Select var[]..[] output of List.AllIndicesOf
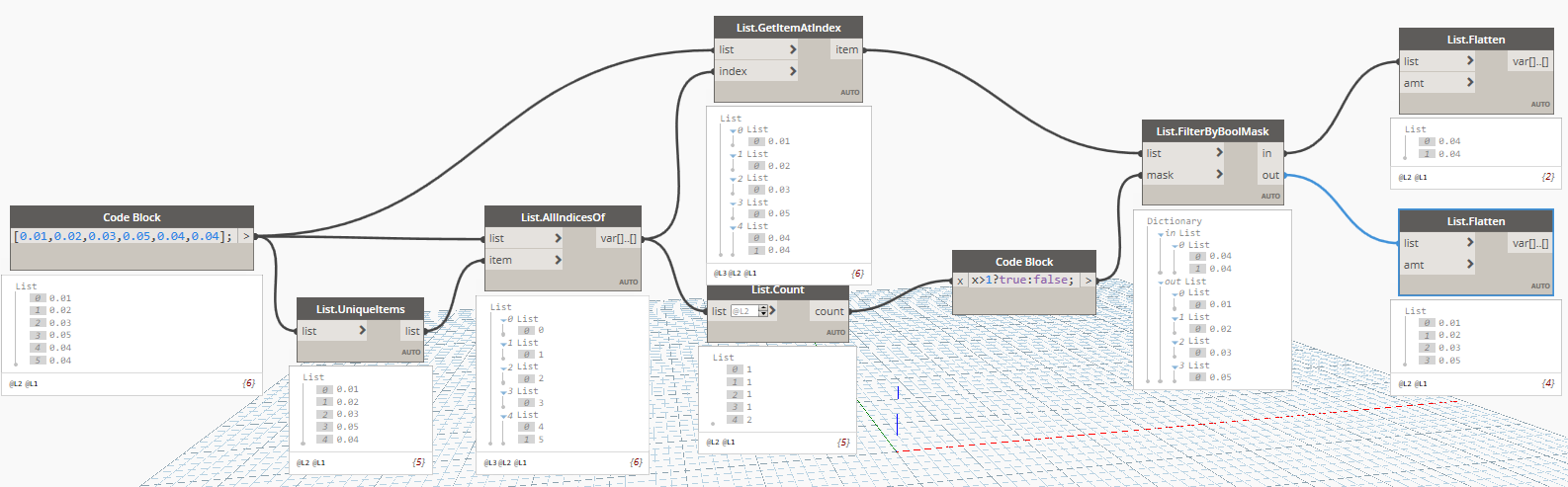 click(x=618, y=238)
